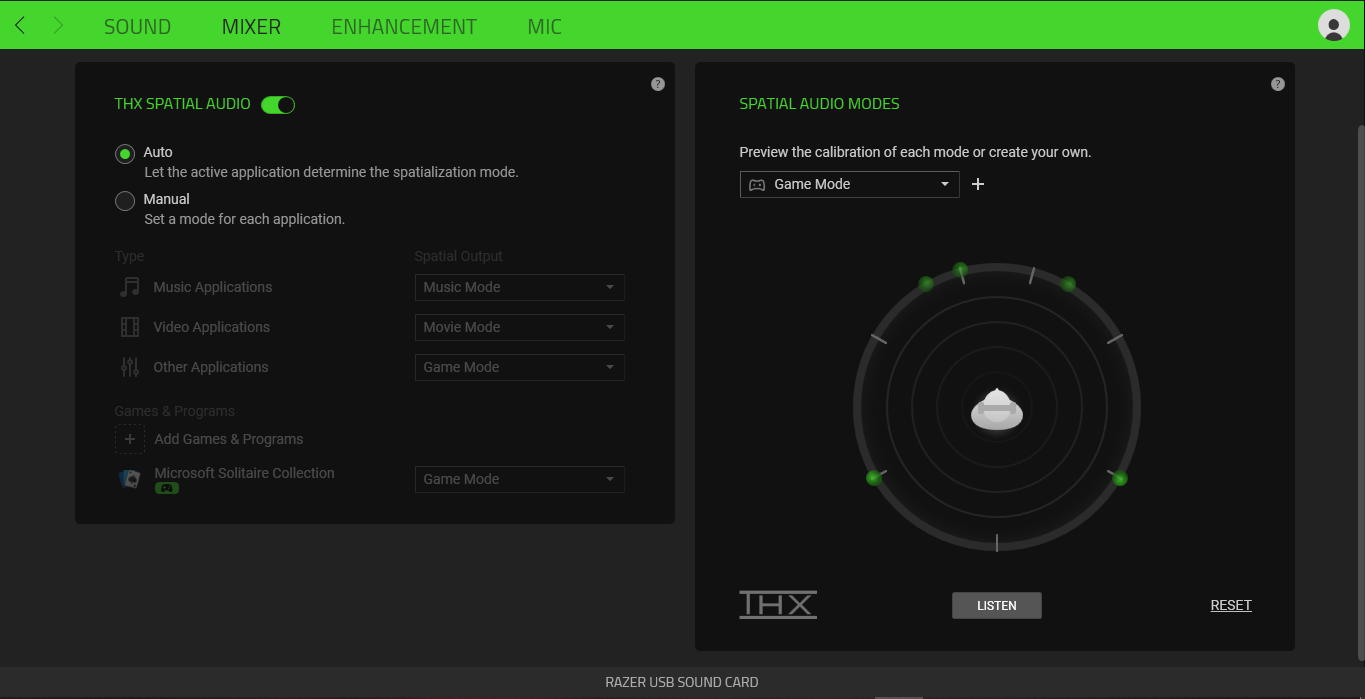Click the front-center green speaker dot
The width and height of the screenshot is (1365, 699).
coord(961,269)
